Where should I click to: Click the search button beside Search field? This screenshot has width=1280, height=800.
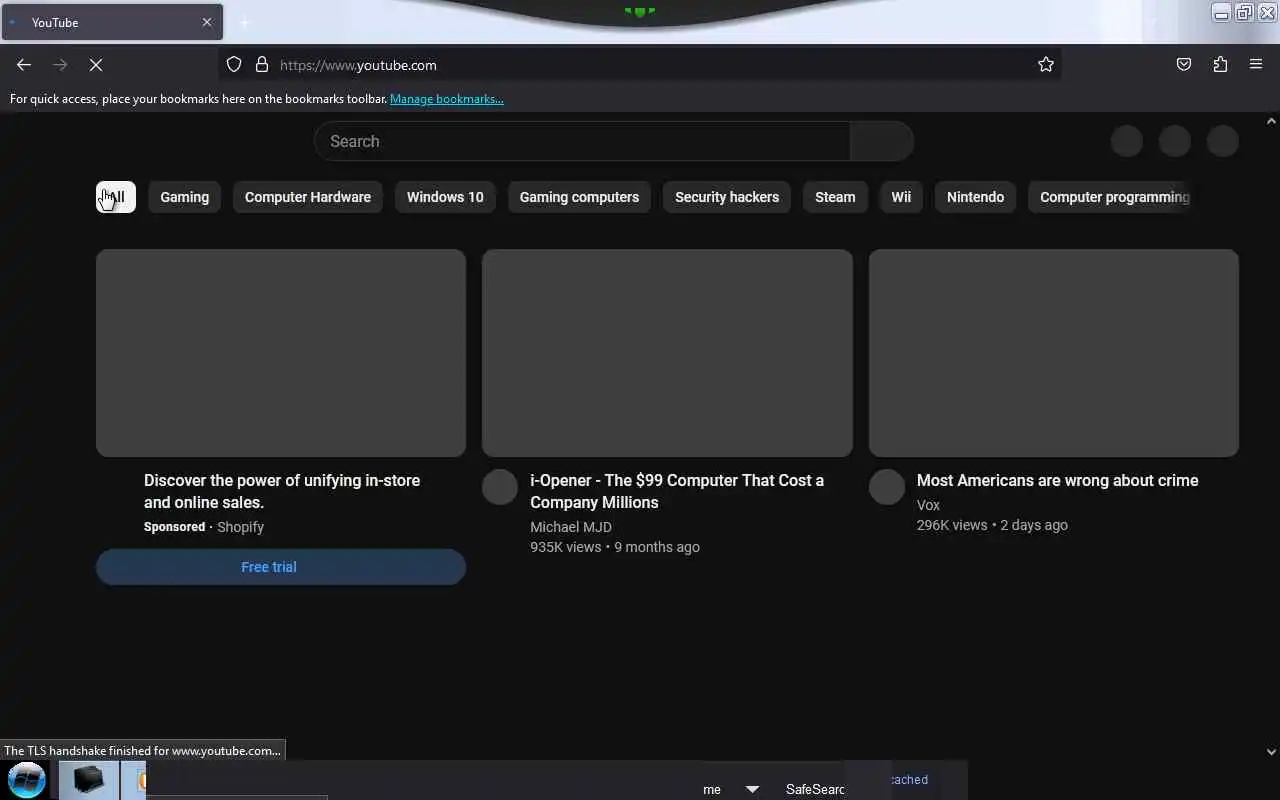click(x=882, y=141)
